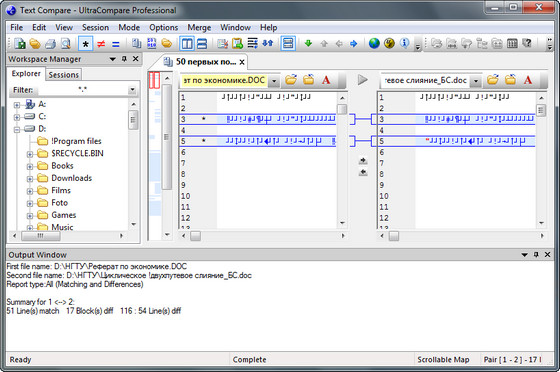Open web compare globe icon
560x372 pixels.
tap(374, 44)
